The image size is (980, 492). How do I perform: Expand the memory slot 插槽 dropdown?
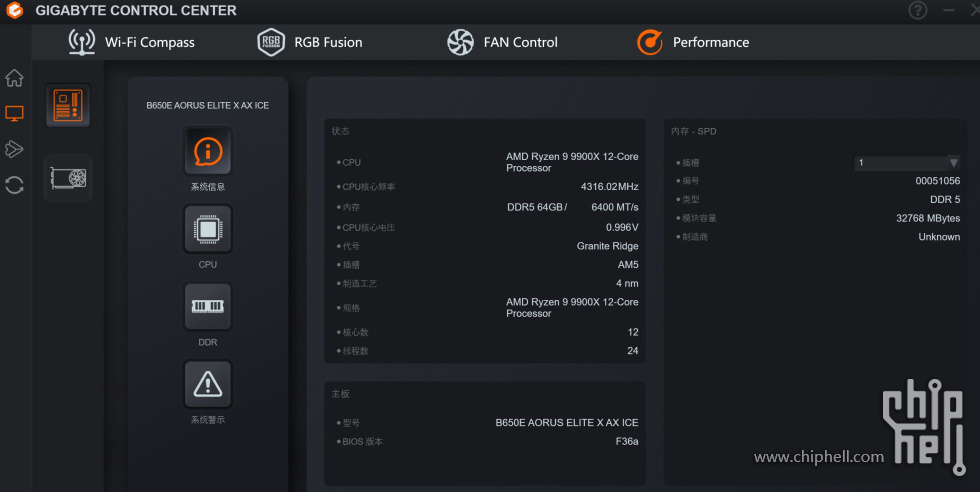[x=906, y=163]
